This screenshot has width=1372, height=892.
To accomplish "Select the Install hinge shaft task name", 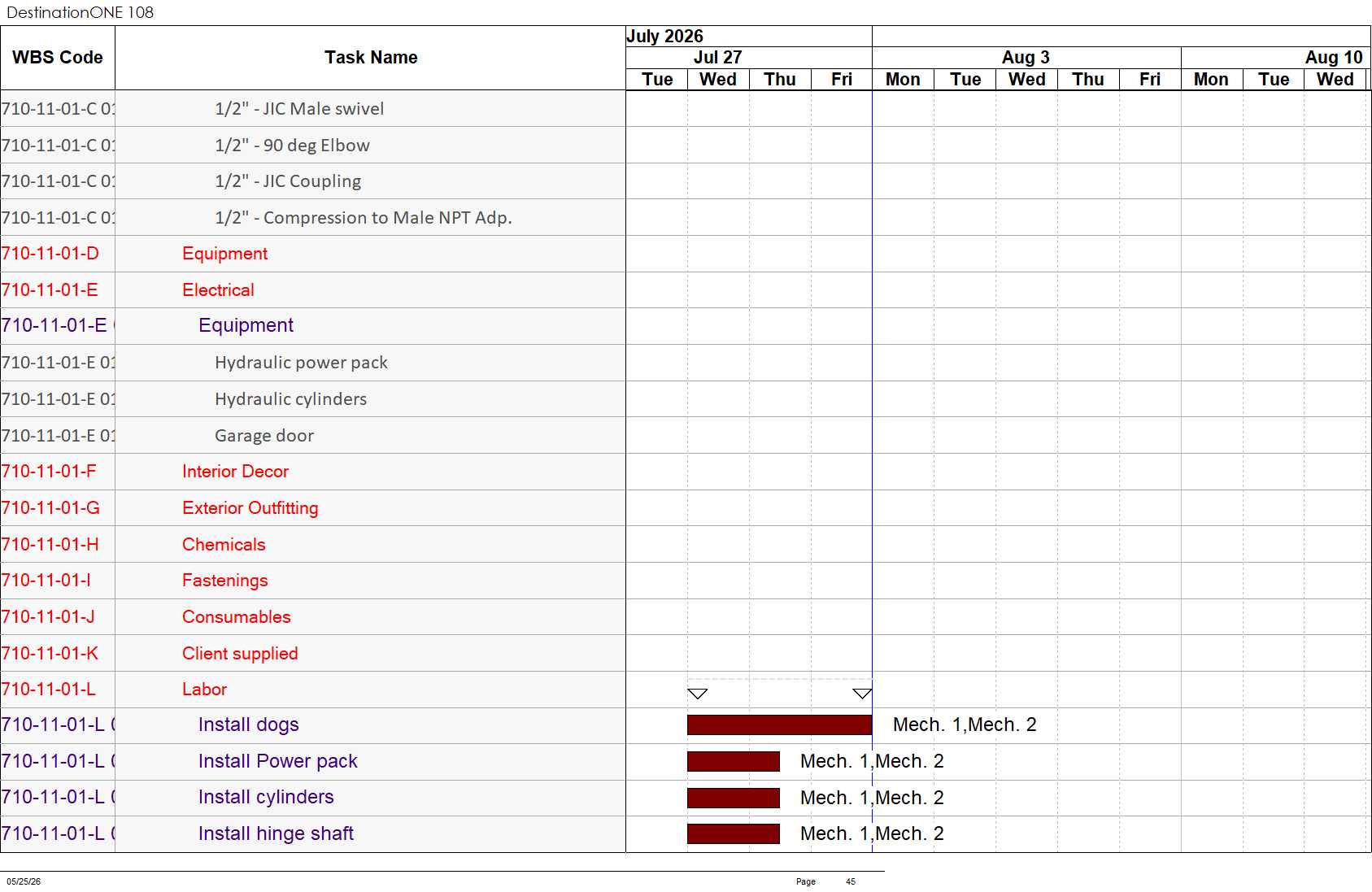I will click(x=276, y=833).
